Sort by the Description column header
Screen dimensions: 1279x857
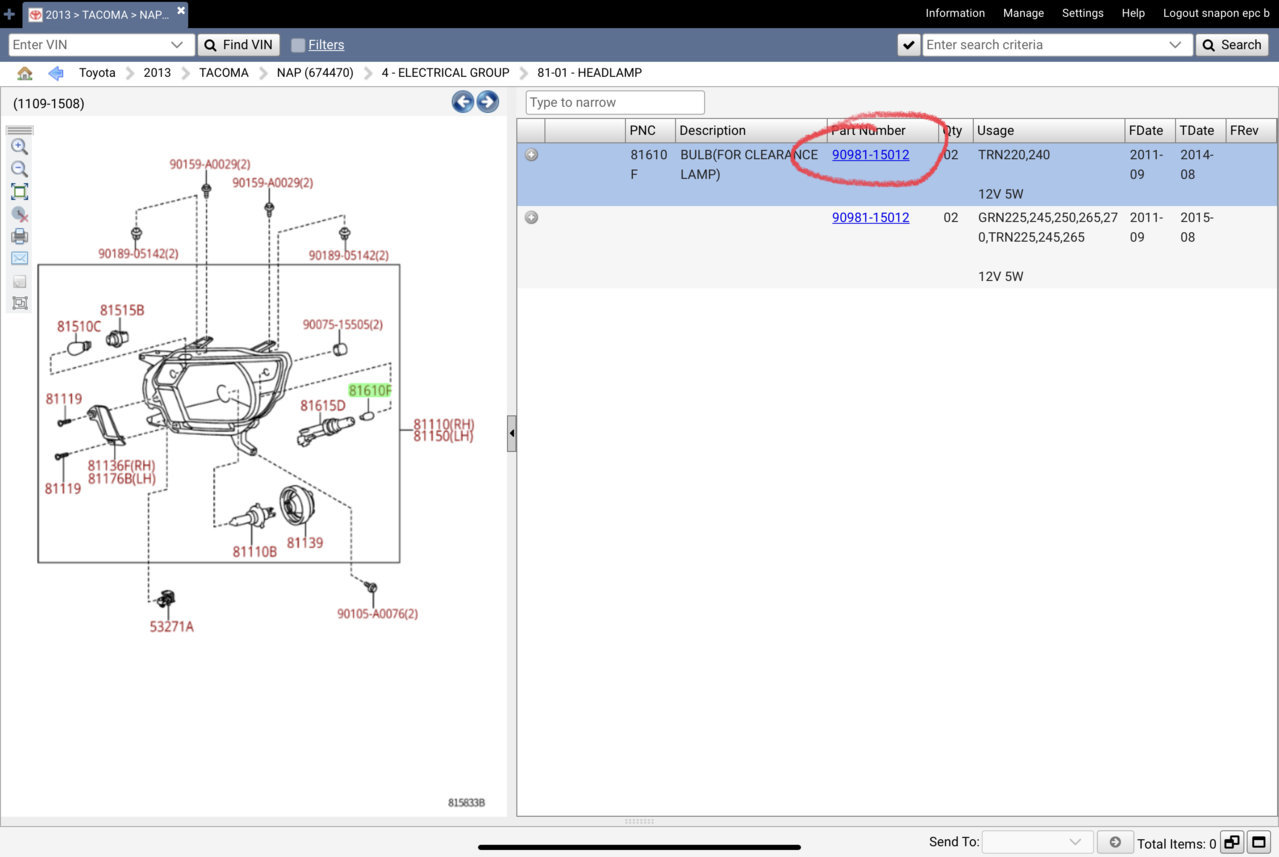pyautogui.click(x=751, y=131)
